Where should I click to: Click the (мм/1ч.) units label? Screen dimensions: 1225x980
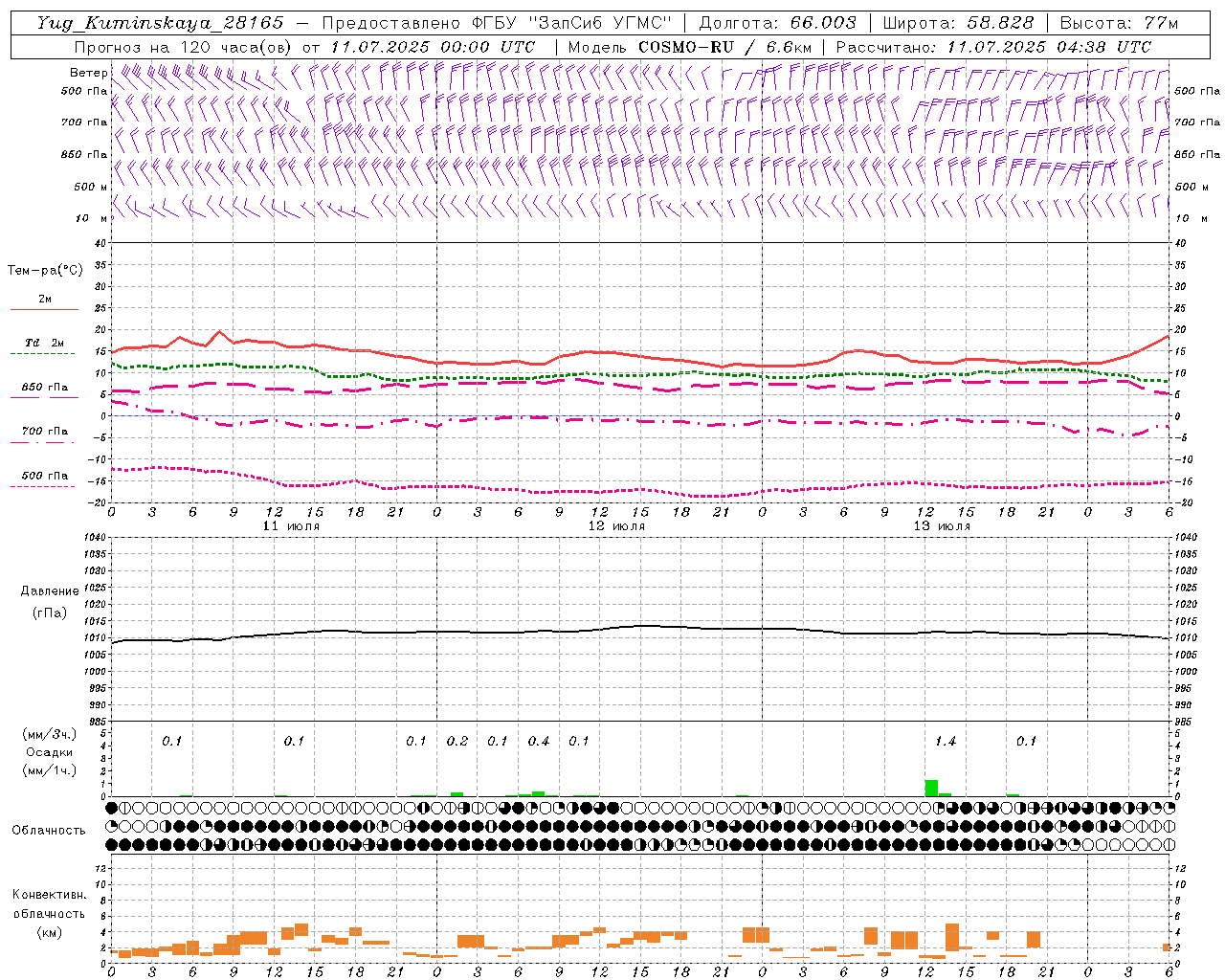(49, 770)
